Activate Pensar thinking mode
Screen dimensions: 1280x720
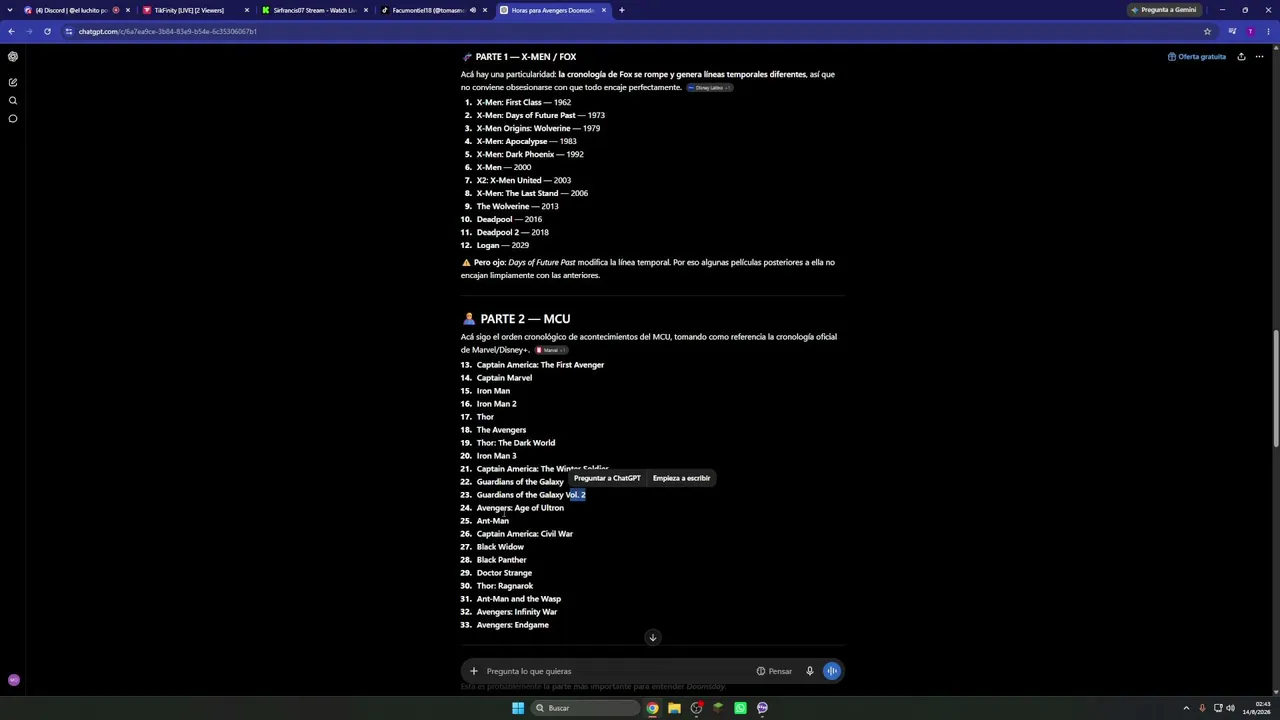[x=774, y=671]
